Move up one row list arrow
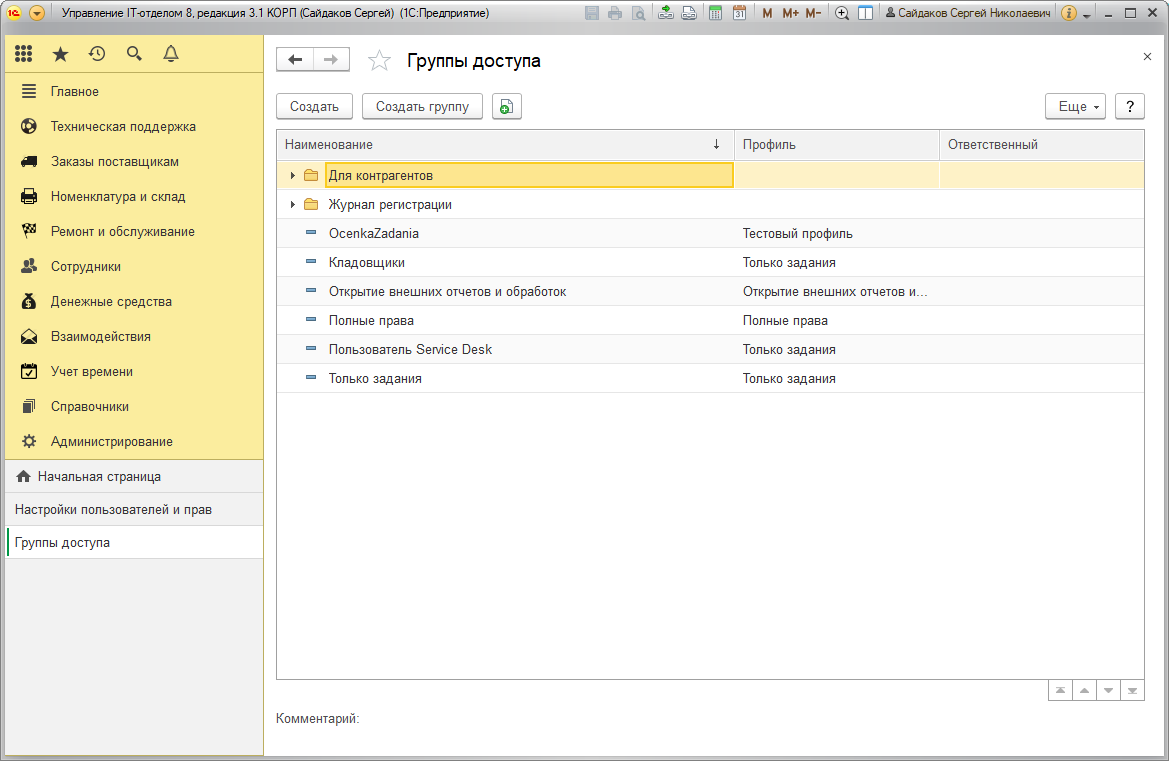The width and height of the screenshot is (1169, 761). (x=1084, y=691)
